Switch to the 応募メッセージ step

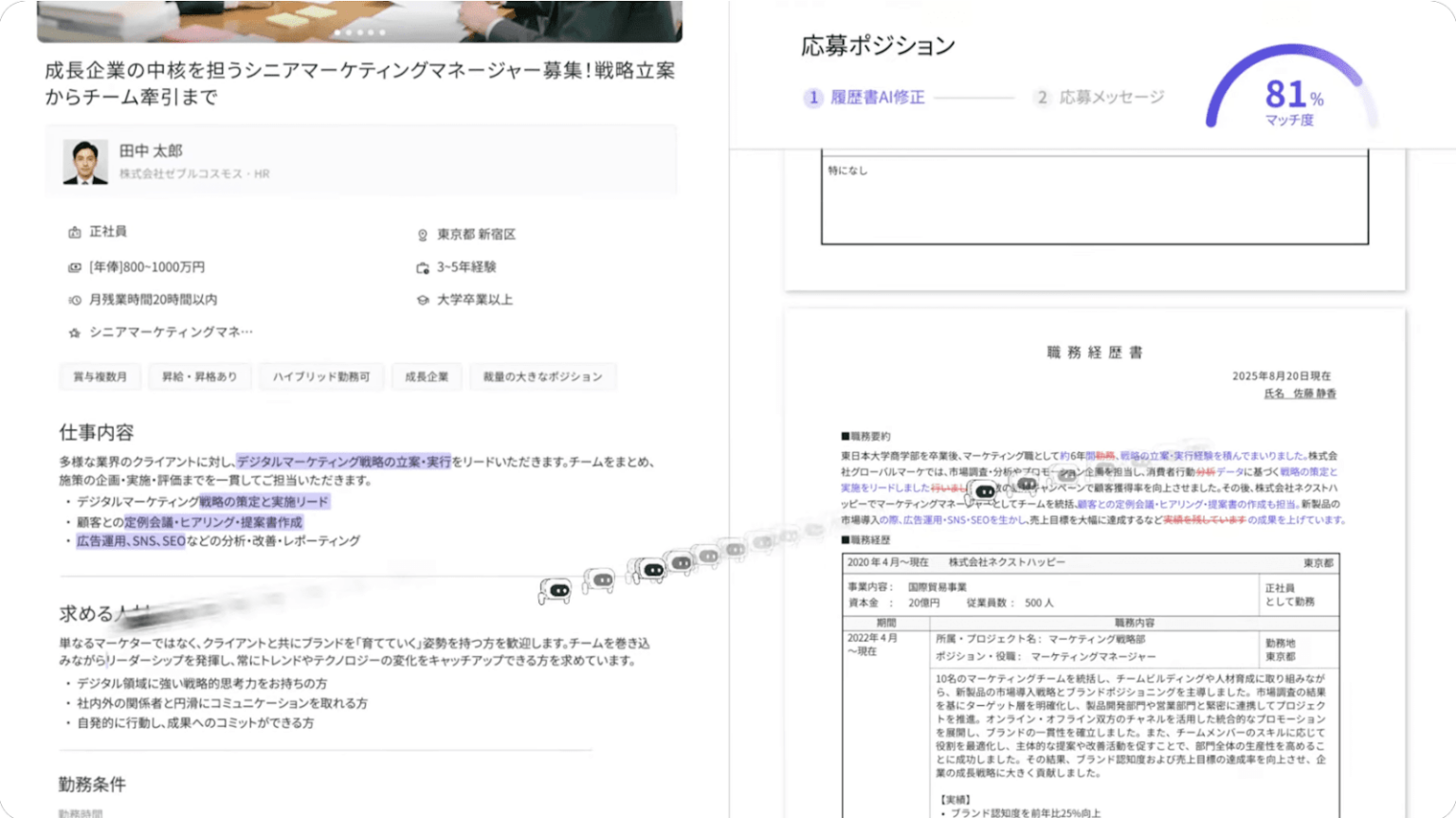click(1100, 98)
